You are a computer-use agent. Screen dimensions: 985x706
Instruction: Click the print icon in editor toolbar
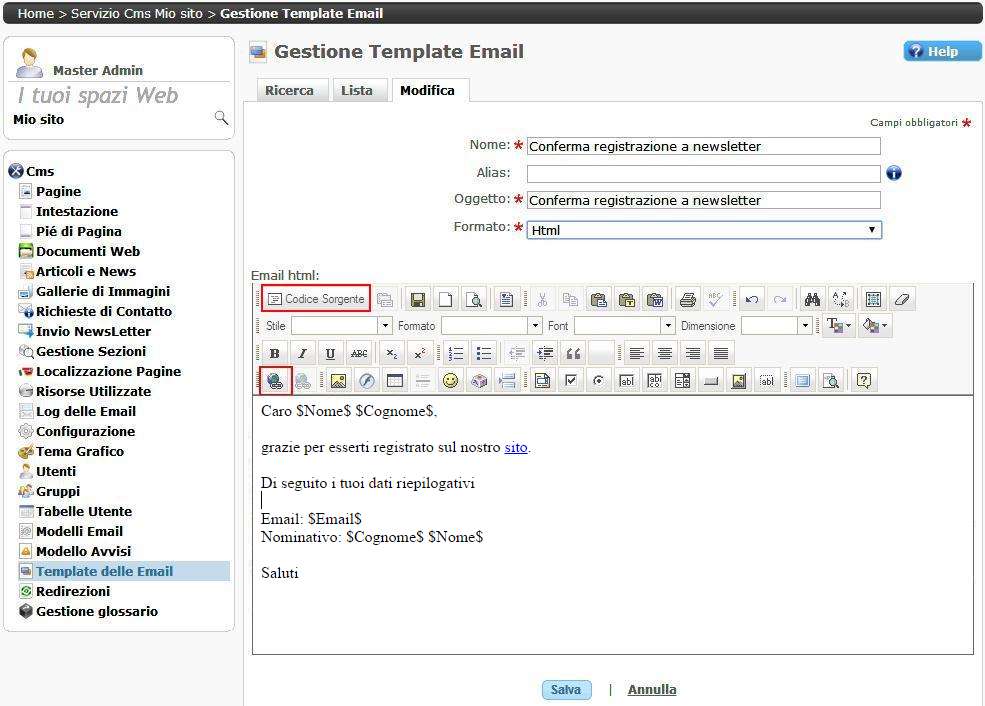coord(687,299)
